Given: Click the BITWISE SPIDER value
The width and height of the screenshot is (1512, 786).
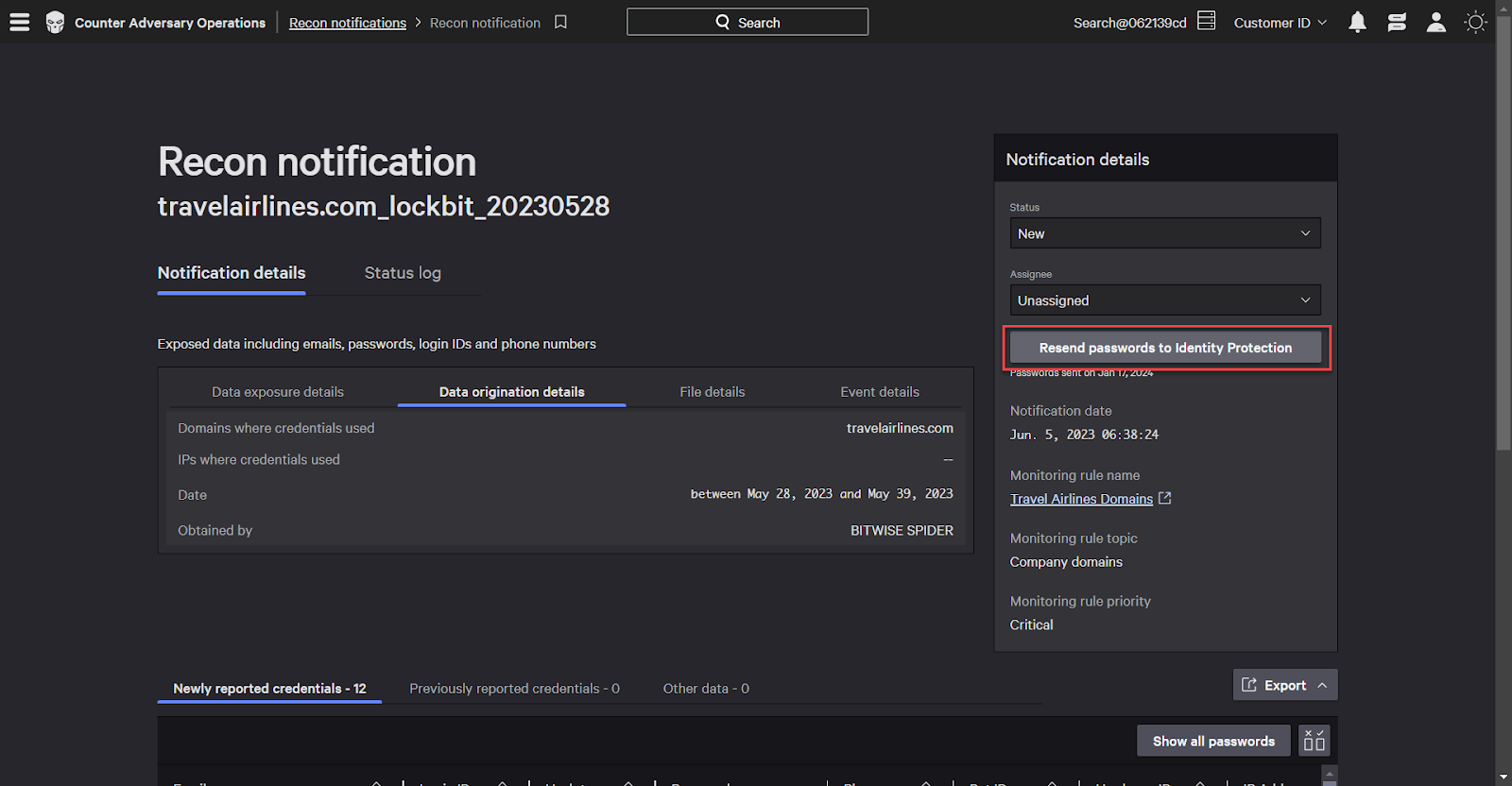Looking at the screenshot, I should [902, 531].
